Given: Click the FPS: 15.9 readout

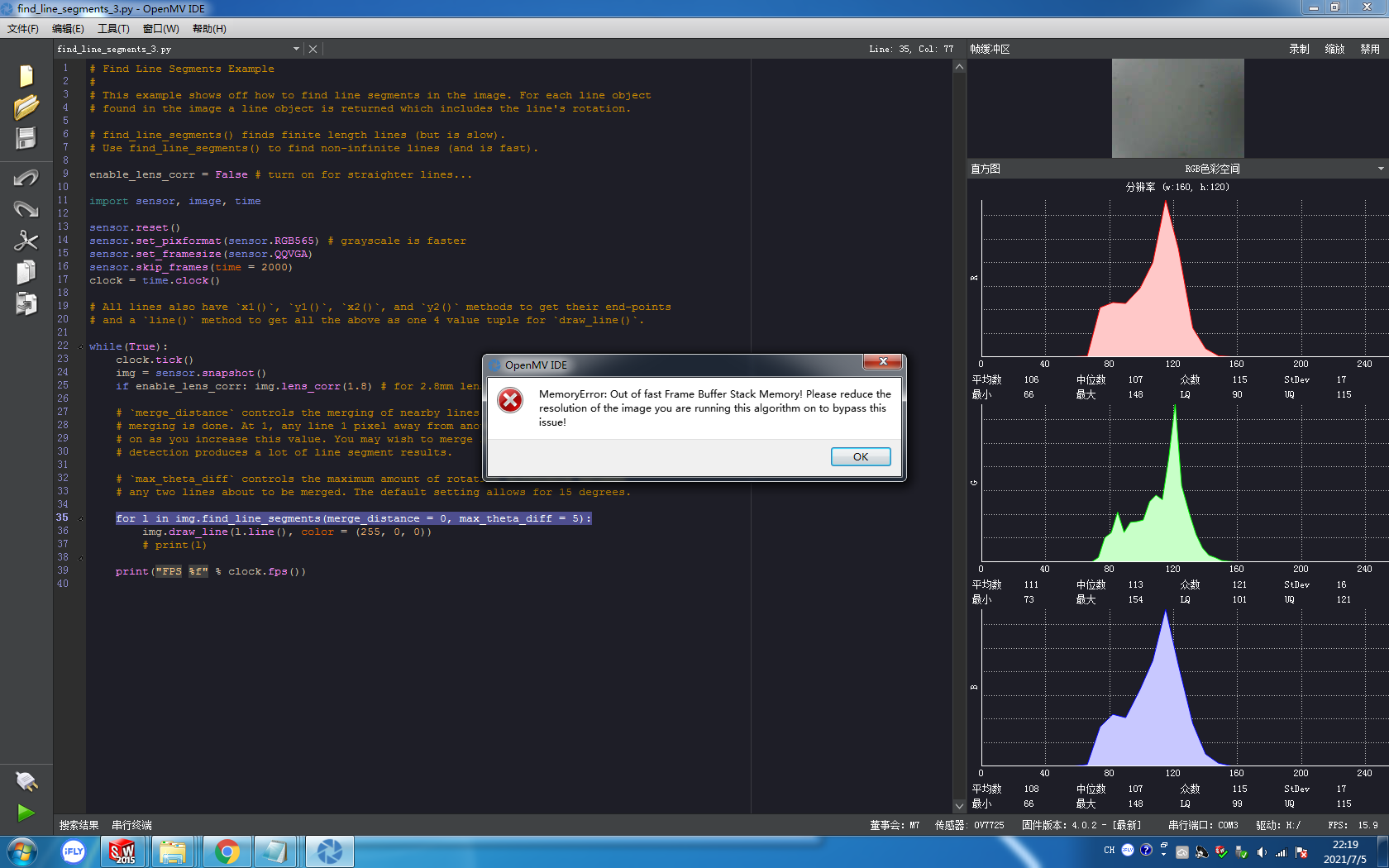Looking at the screenshot, I should 1353,825.
